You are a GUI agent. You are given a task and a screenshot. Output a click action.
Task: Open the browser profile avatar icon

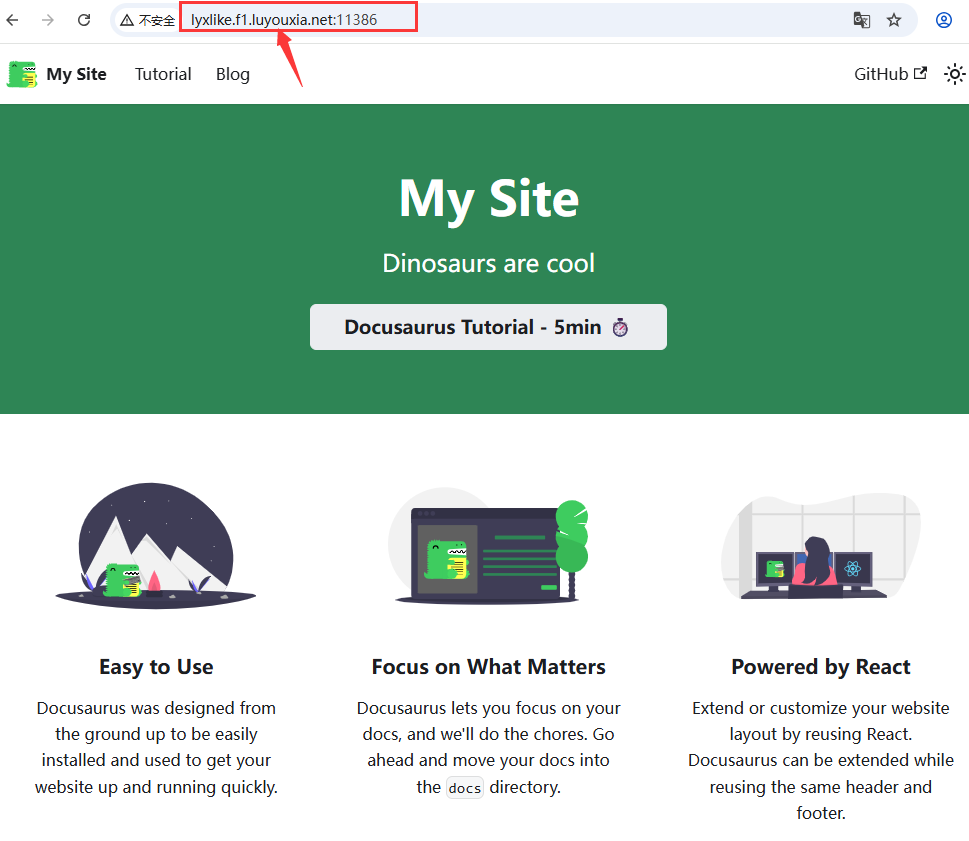pyautogui.click(x=944, y=20)
